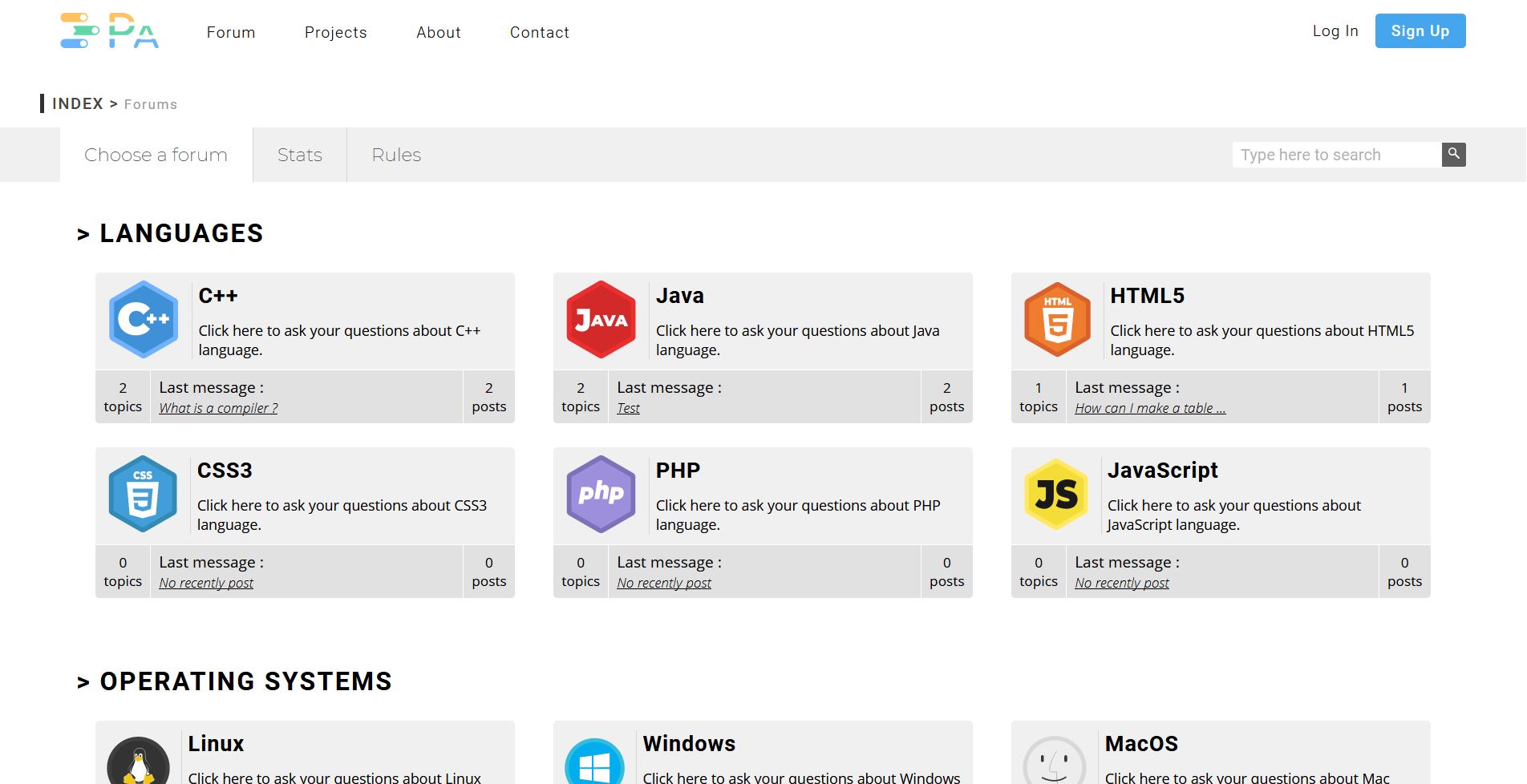Click the C++ '2 posts' count
1527x784 pixels.
tap(489, 397)
